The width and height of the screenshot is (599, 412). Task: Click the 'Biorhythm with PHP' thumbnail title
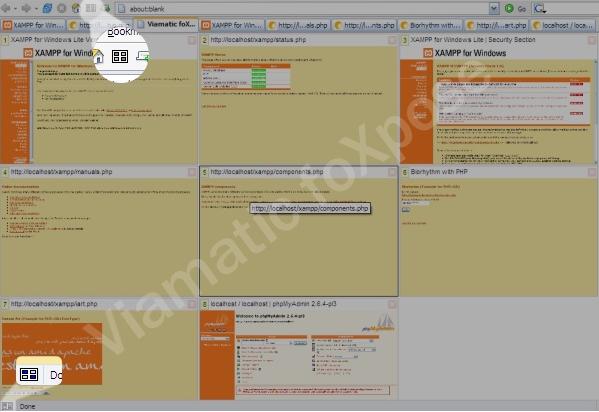coord(439,172)
